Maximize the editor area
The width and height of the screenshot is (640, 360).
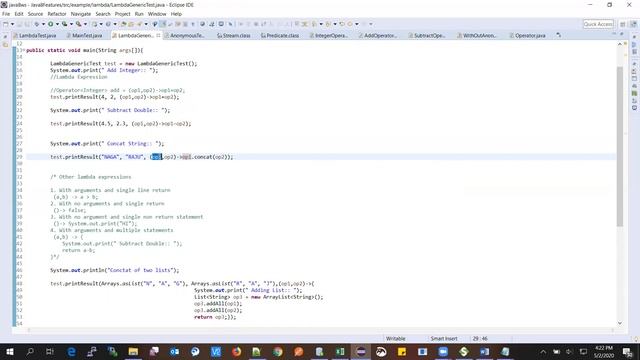[622, 34]
